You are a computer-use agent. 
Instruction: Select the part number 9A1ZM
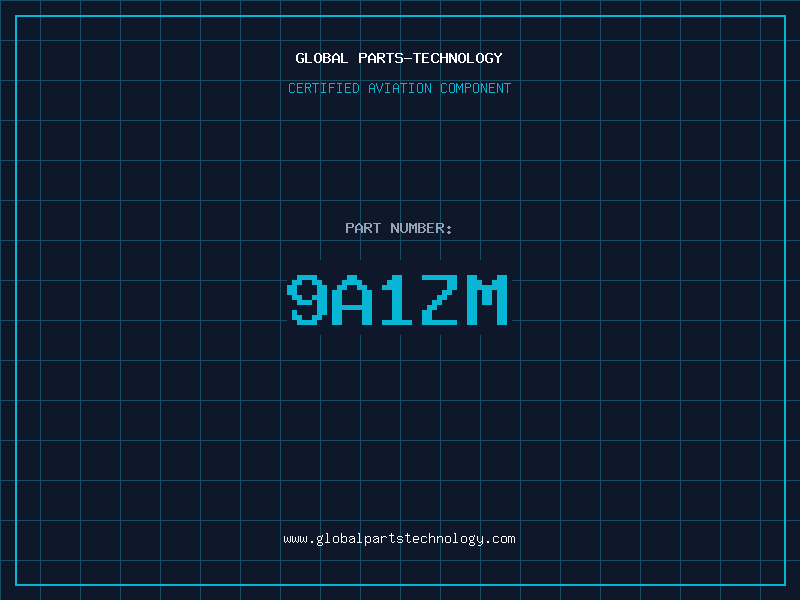tap(397, 299)
